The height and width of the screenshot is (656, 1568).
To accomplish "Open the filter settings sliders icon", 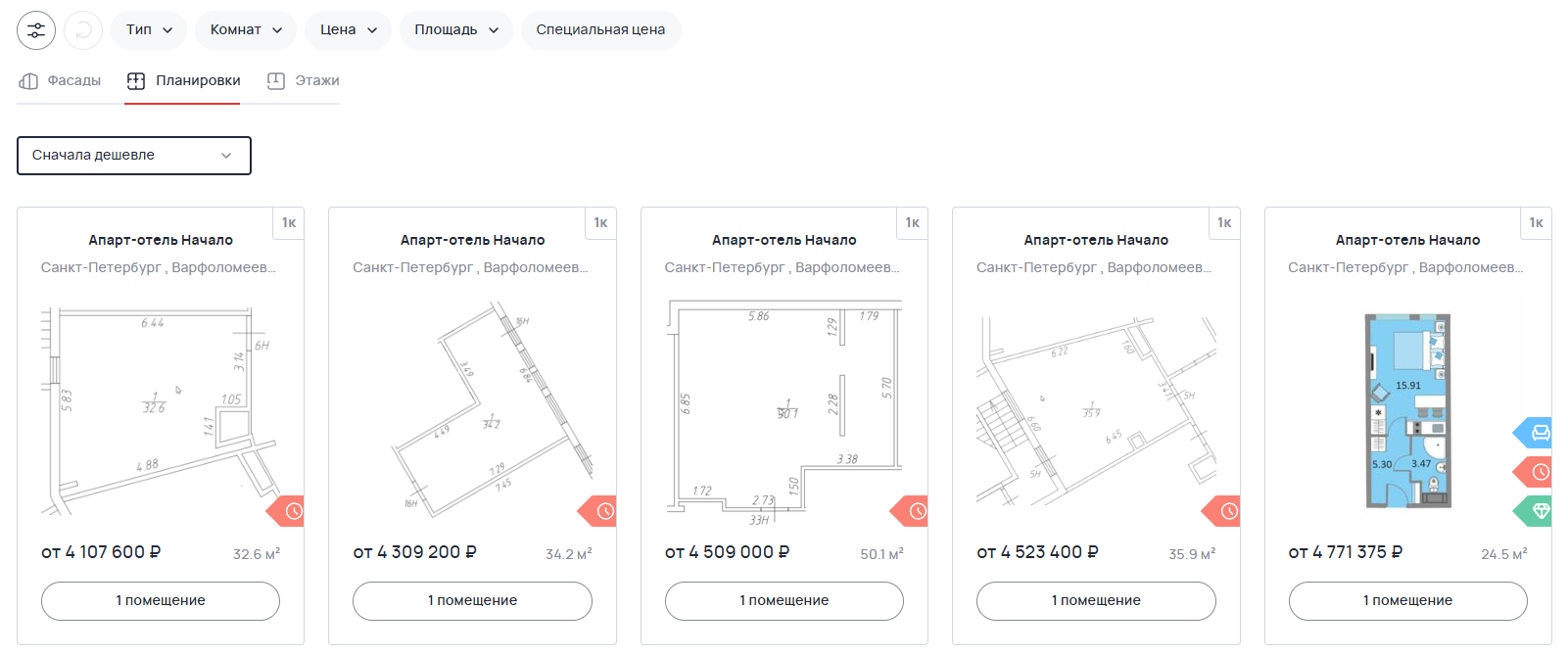I will coord(36,30).
